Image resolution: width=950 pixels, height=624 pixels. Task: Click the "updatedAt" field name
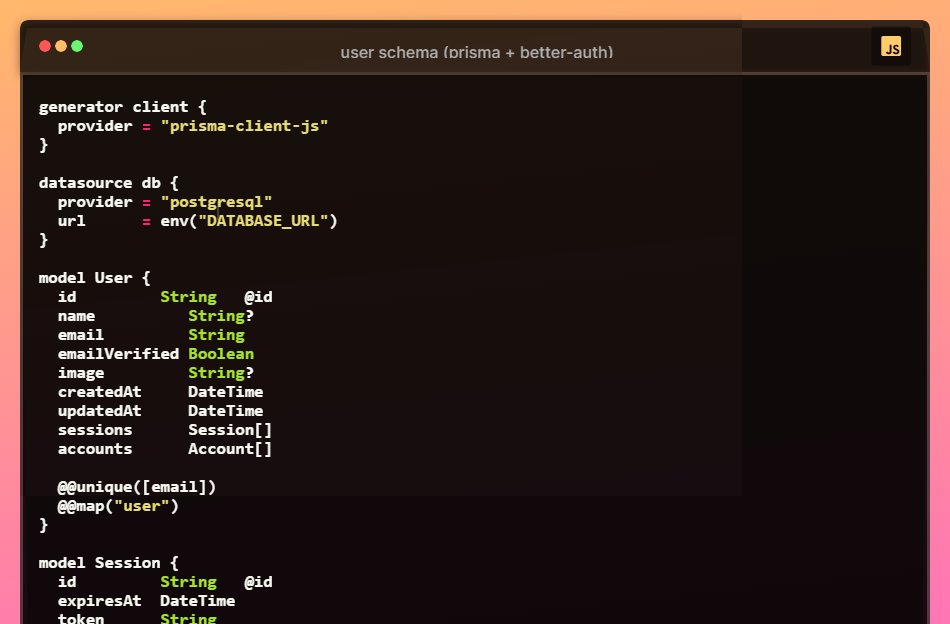(99, 411)
